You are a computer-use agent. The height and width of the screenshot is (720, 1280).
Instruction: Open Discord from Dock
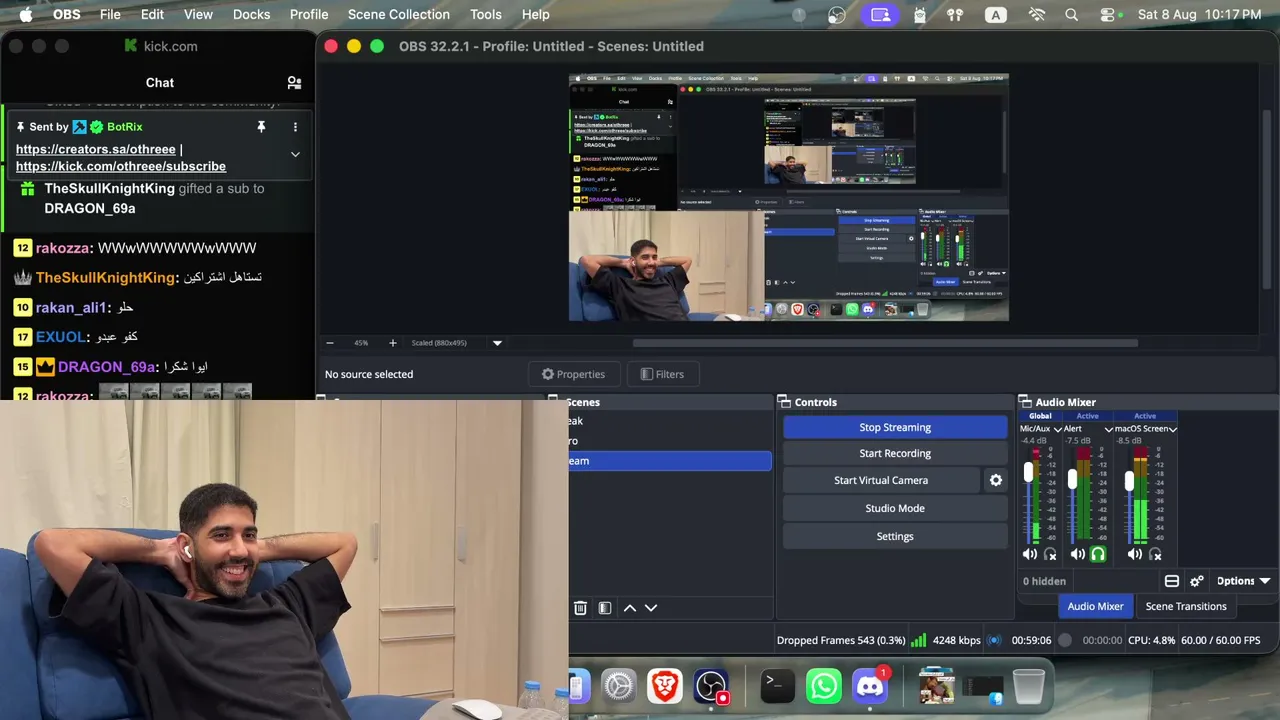[870, 686]
